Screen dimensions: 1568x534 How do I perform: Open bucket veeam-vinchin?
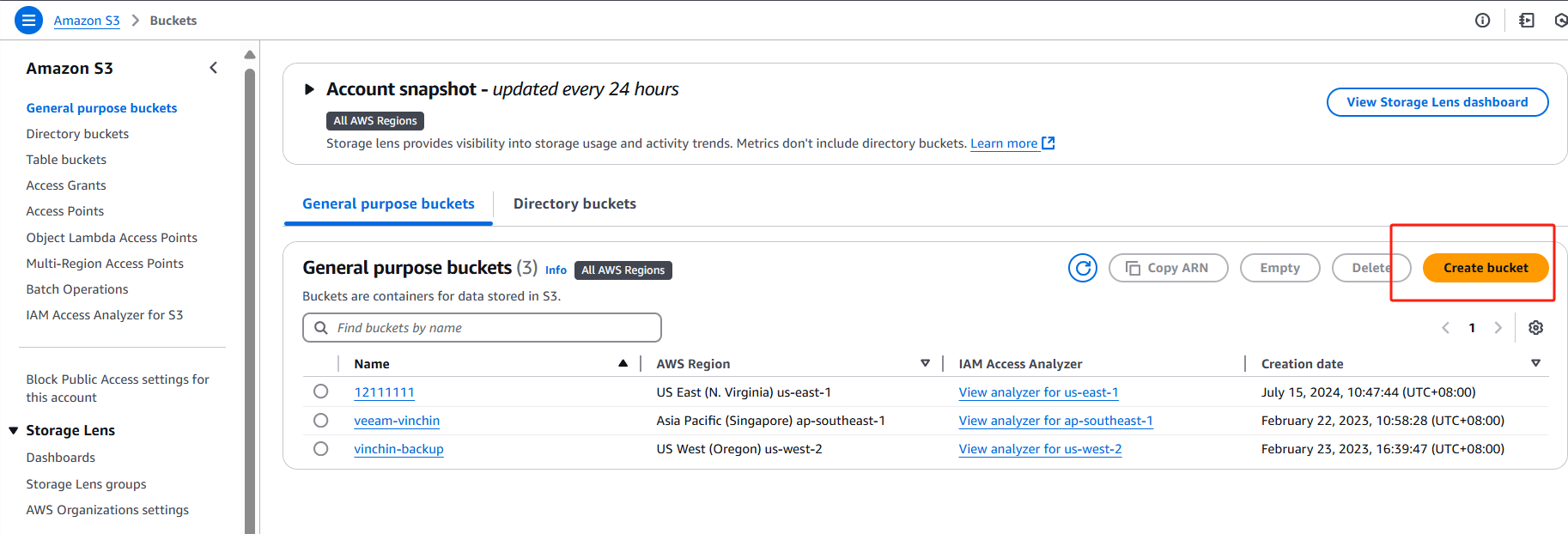coord(397,421)
